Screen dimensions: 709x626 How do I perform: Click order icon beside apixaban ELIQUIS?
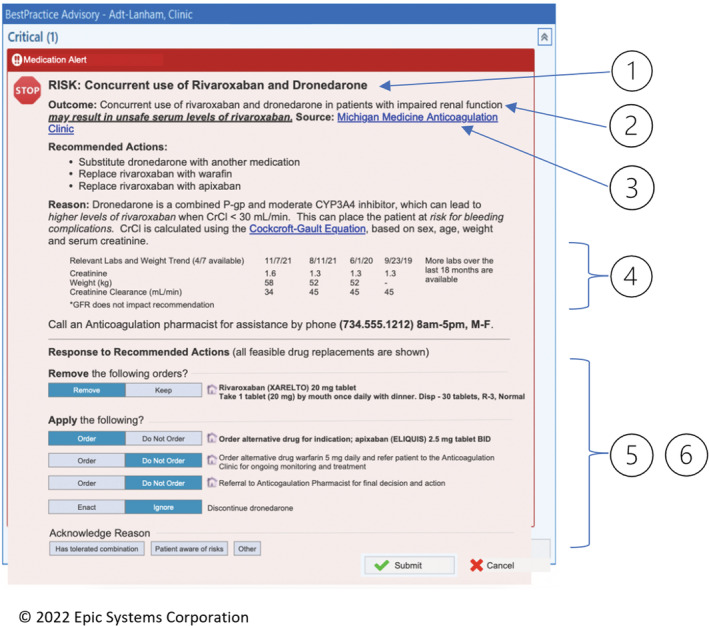point(212,438)
